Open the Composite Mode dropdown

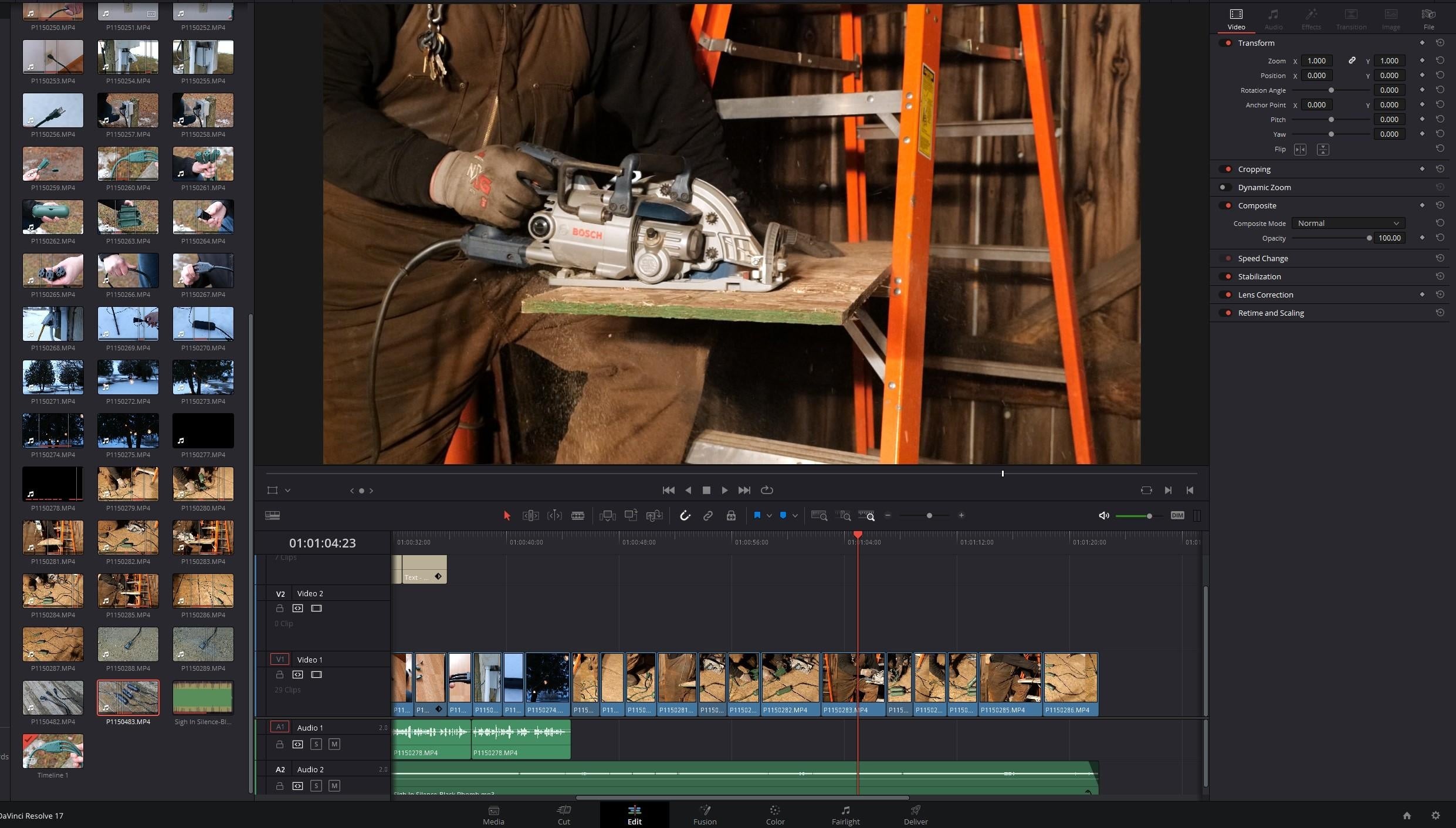coord(1348,223)
